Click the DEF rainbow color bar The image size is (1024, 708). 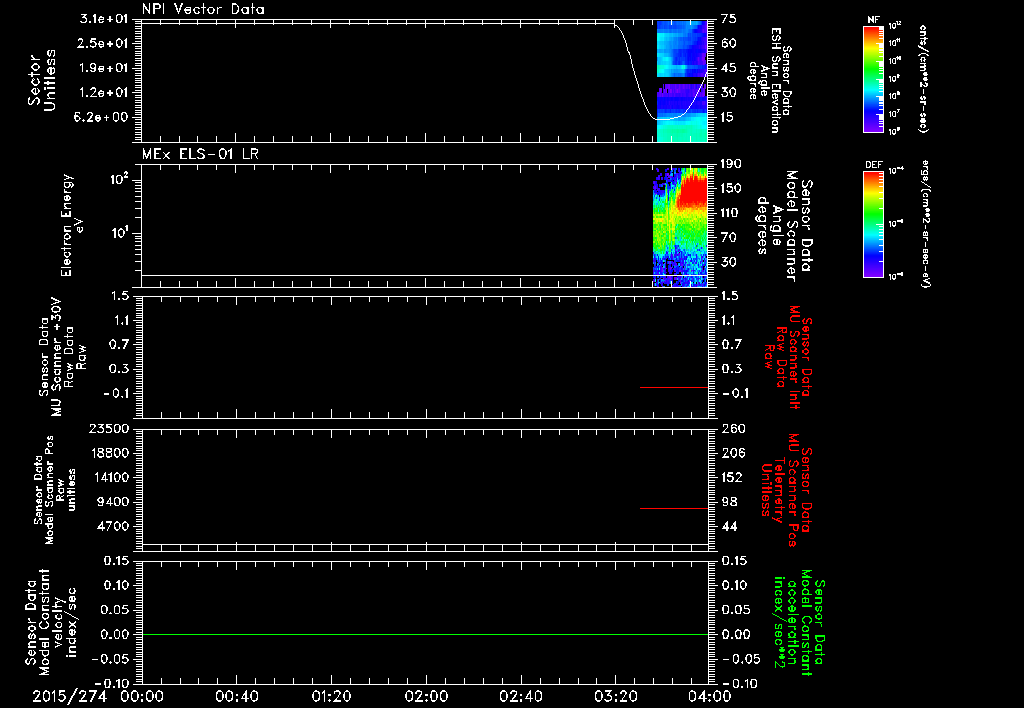point(873,224)
